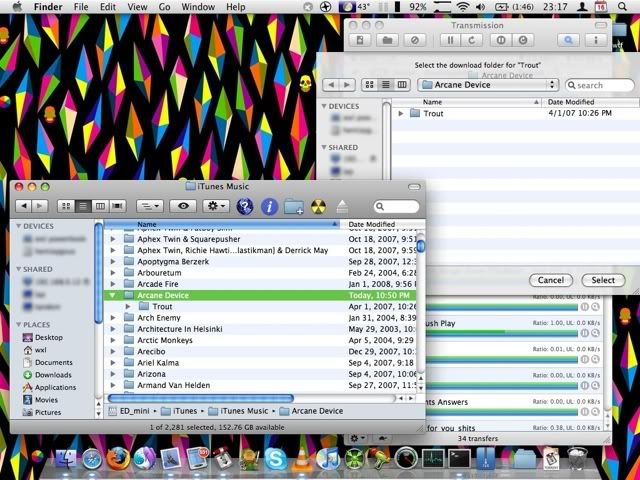Open Applications in Finder sidebar
The image size is (640, 480).
point(55,387)
